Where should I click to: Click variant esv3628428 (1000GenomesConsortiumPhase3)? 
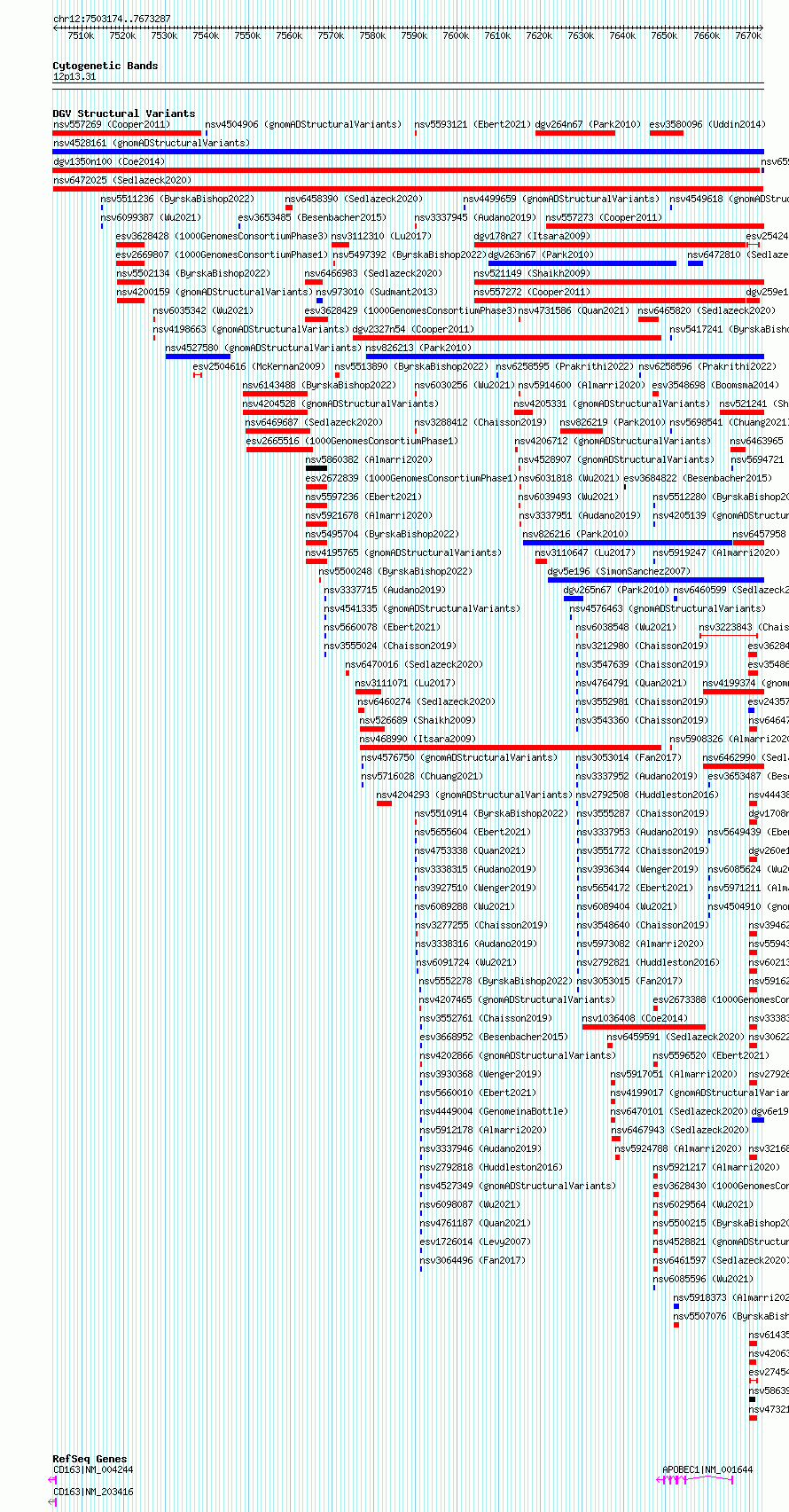coord(222,236)
